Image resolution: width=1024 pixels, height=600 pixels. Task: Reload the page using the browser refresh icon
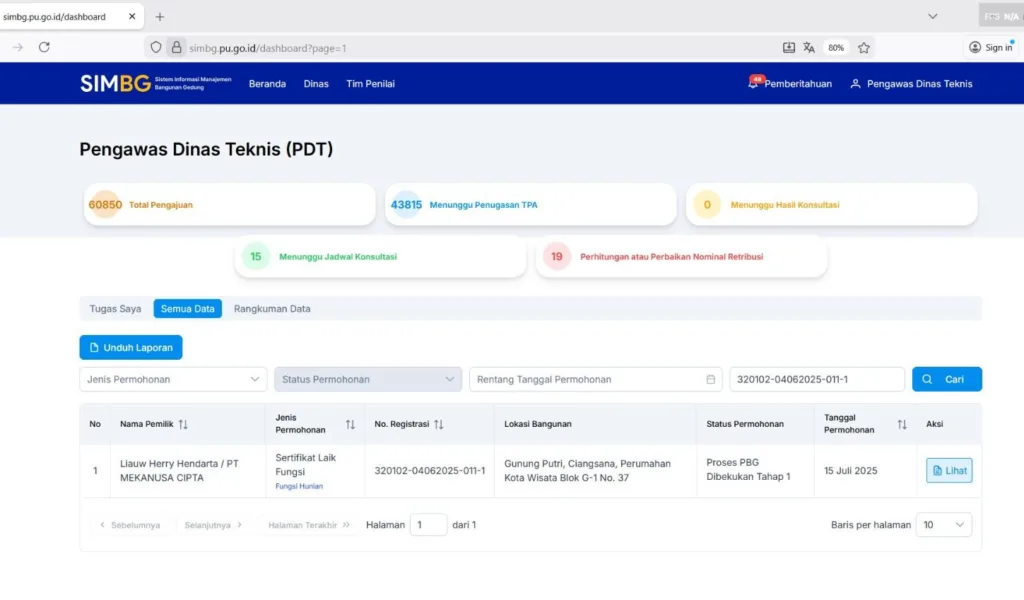[44, 47]
